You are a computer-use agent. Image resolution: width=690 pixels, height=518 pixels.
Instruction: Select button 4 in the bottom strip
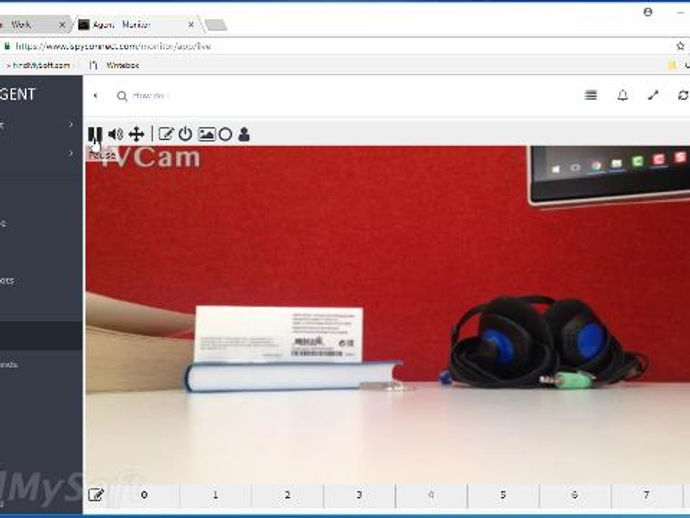pos(431,495)
